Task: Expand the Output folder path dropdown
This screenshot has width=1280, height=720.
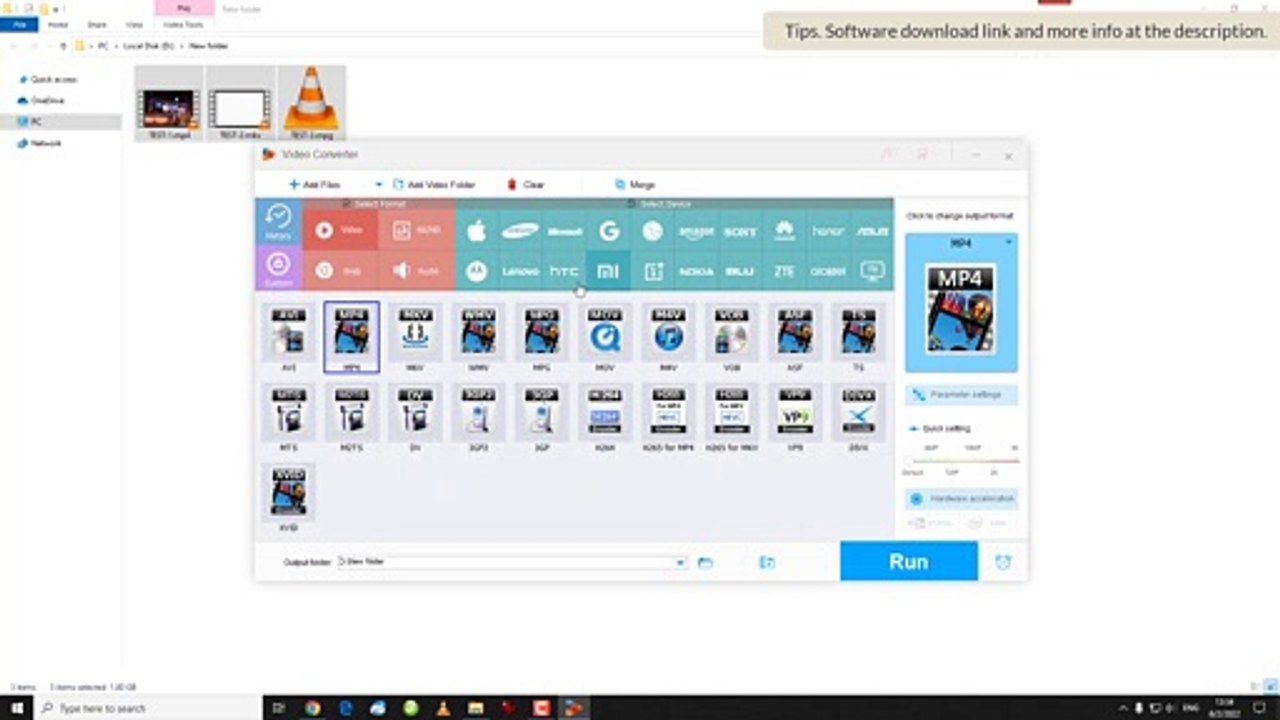Action: [681, 563]
